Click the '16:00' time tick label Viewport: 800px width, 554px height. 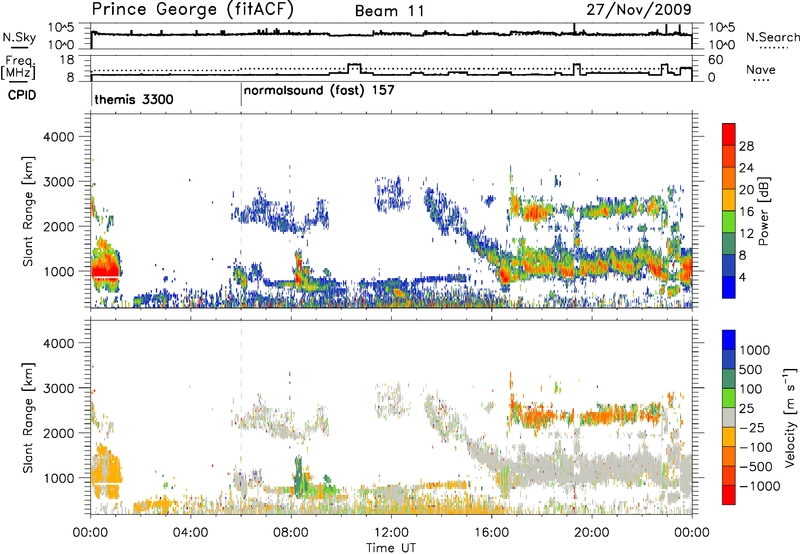point(491,533)
